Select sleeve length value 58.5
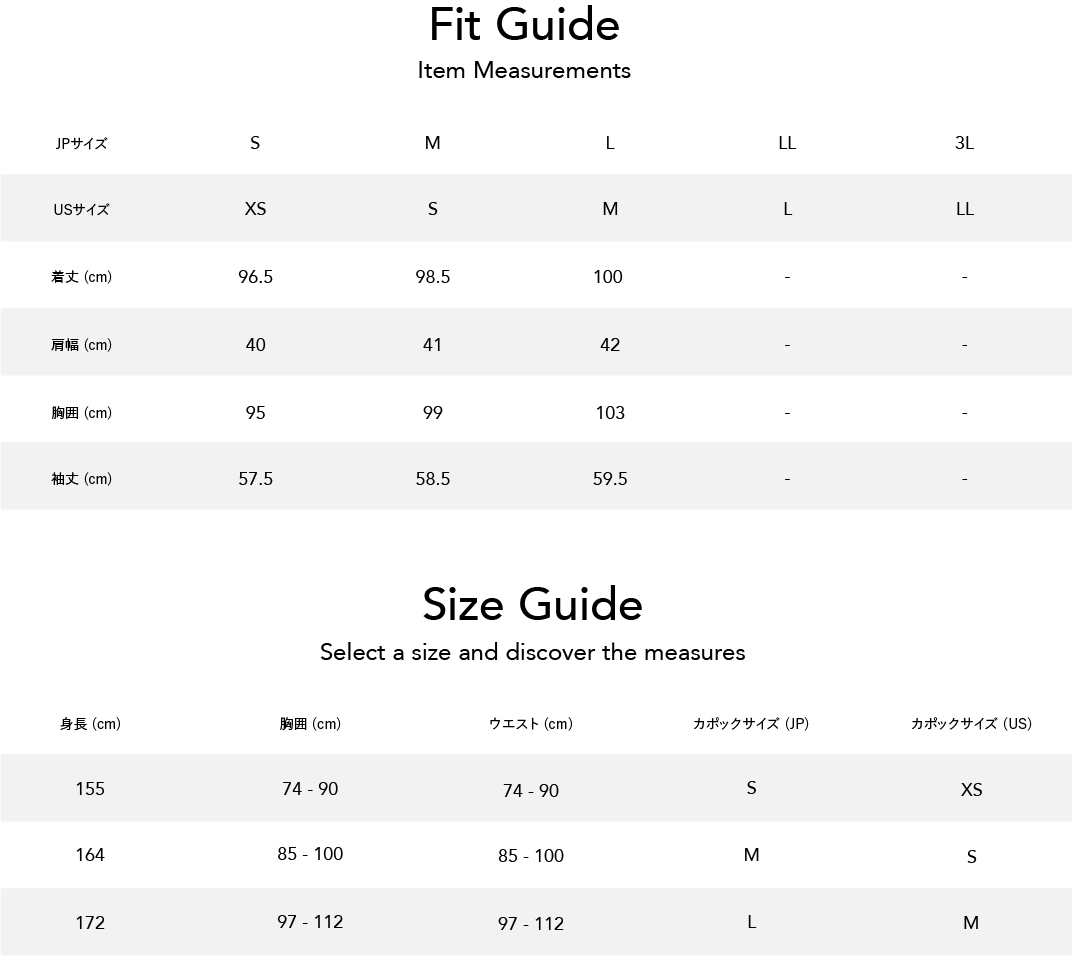The image size is (1072, 956). pos(433,479)
